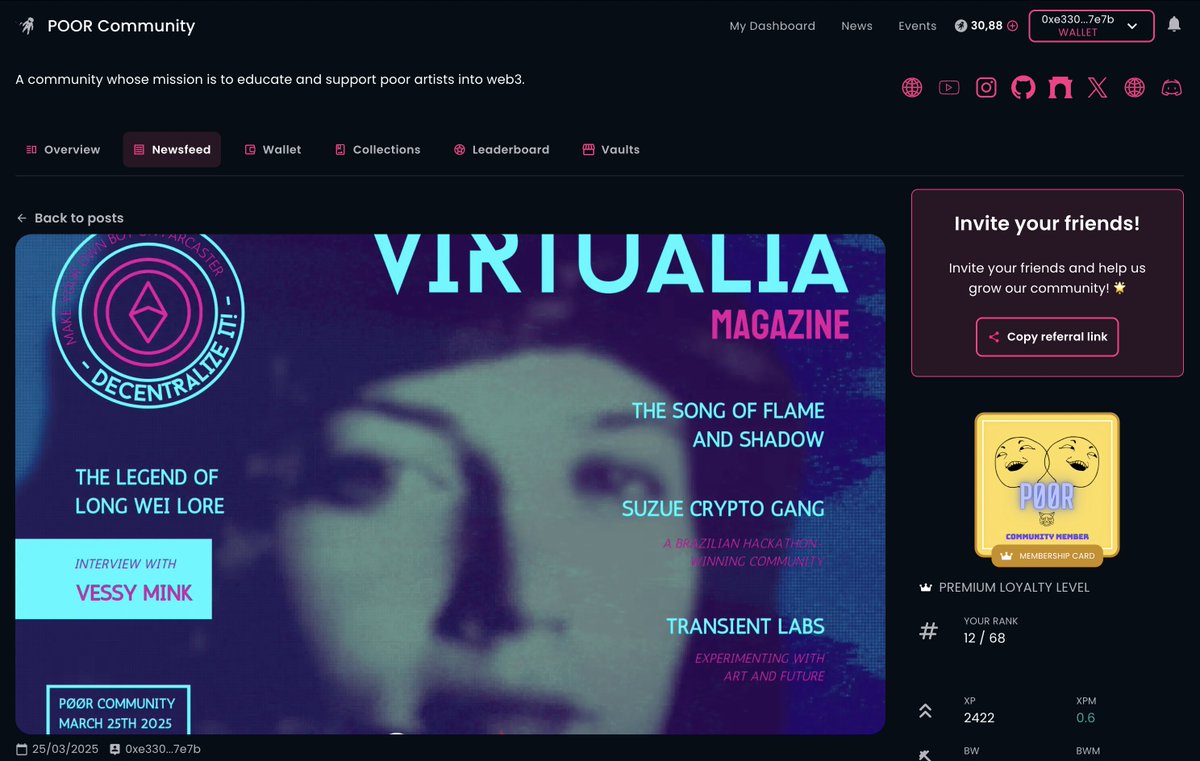Open the Discord icon link
This screenshot has width=1200, height=761.
(x=1171, y=87)
